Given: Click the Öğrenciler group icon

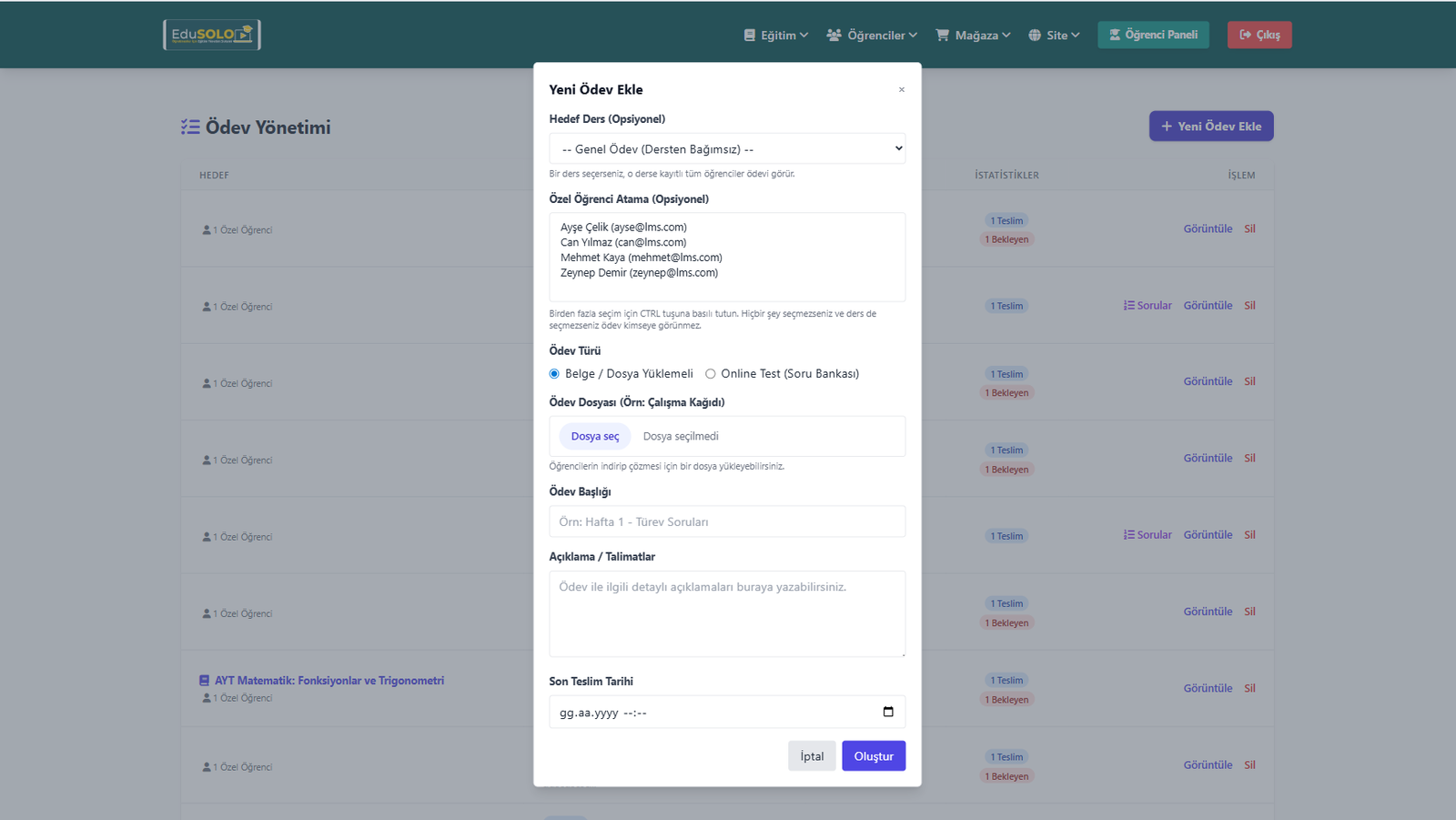Looking at the screenshot, I should coord(834,35).
